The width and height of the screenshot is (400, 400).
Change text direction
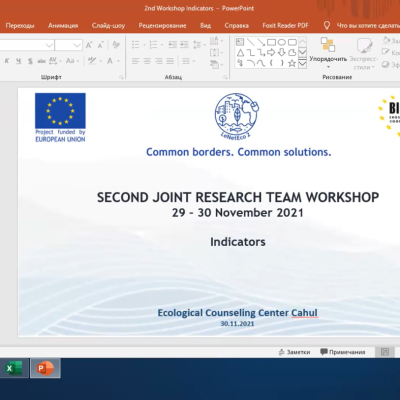coord(216,41)
